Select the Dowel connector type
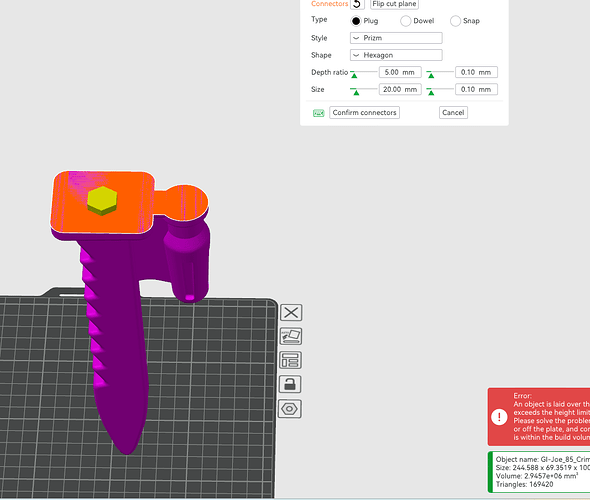Viewport: 590px width, 500px height. (x=406, y=21)
